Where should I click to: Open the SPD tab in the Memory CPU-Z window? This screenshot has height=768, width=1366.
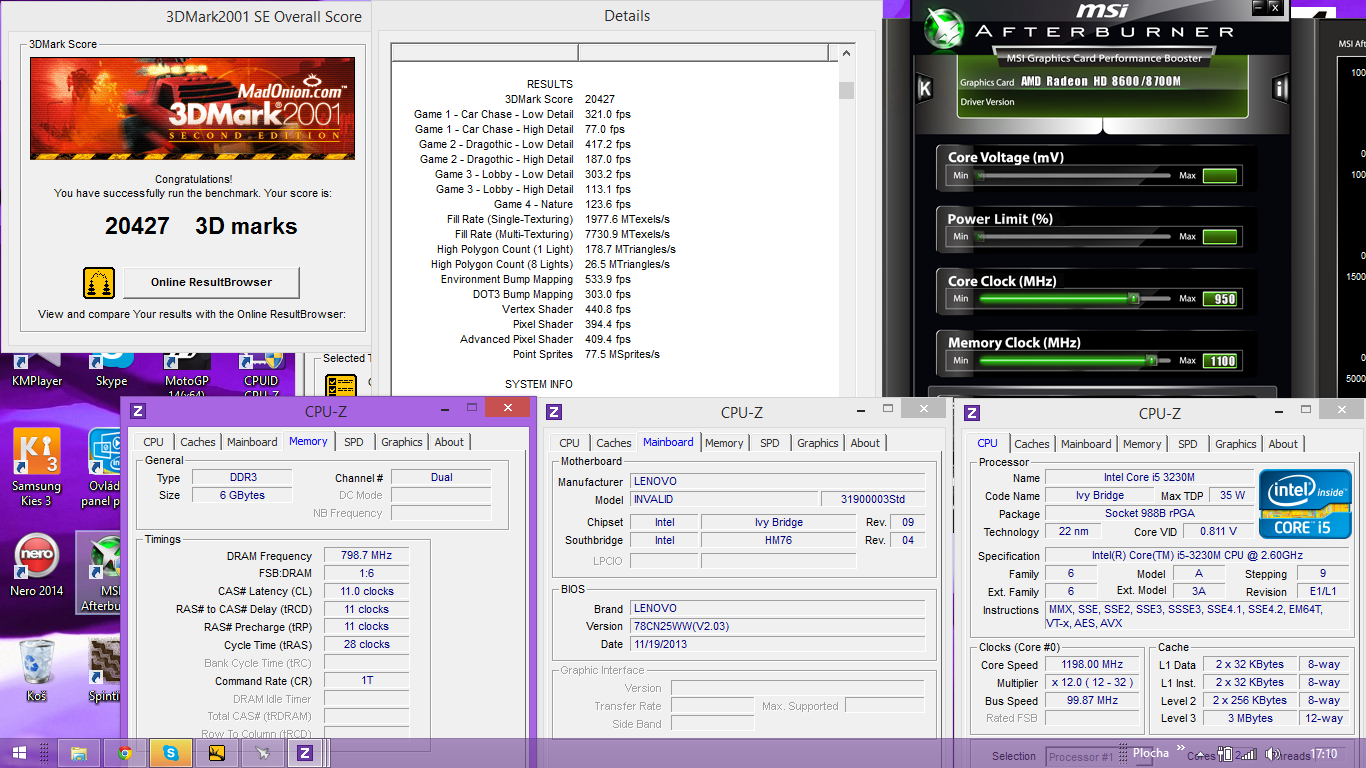pyautogui.click(x=354, y=442)
